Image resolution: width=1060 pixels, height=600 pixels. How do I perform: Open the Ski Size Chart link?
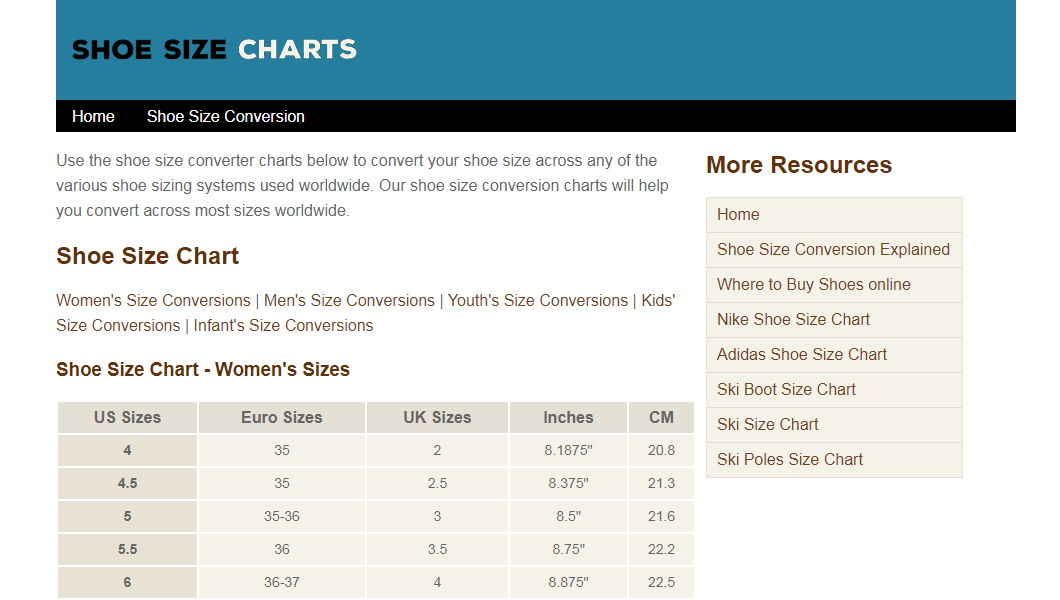coord(767,424)
